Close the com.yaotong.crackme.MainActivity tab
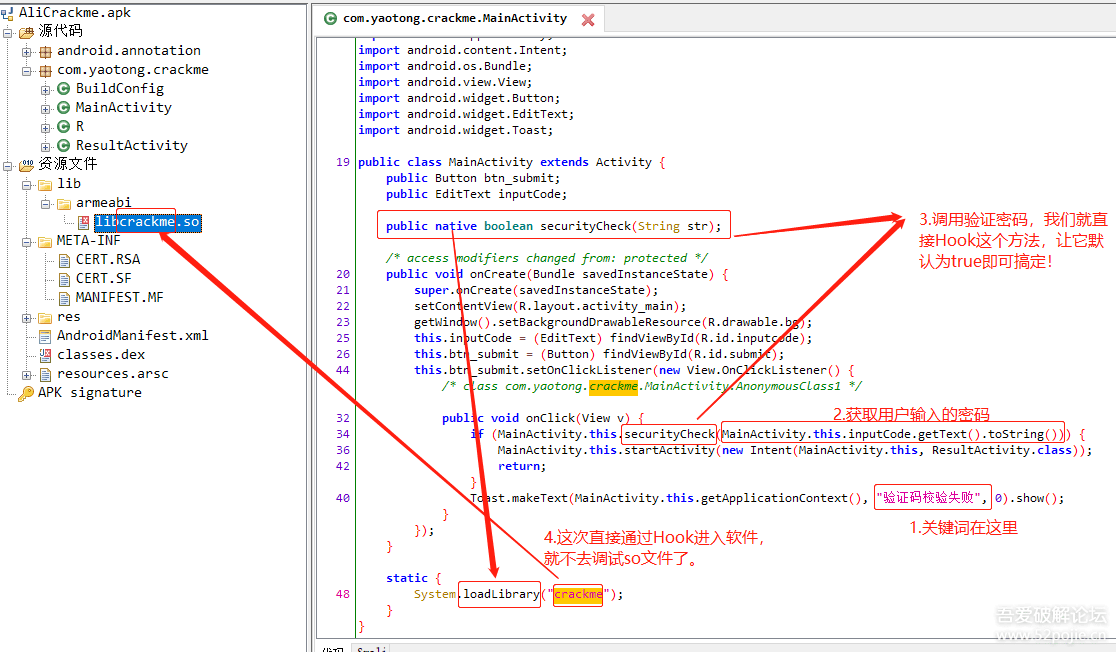The image size is (1116, 652). pos(588,20)
